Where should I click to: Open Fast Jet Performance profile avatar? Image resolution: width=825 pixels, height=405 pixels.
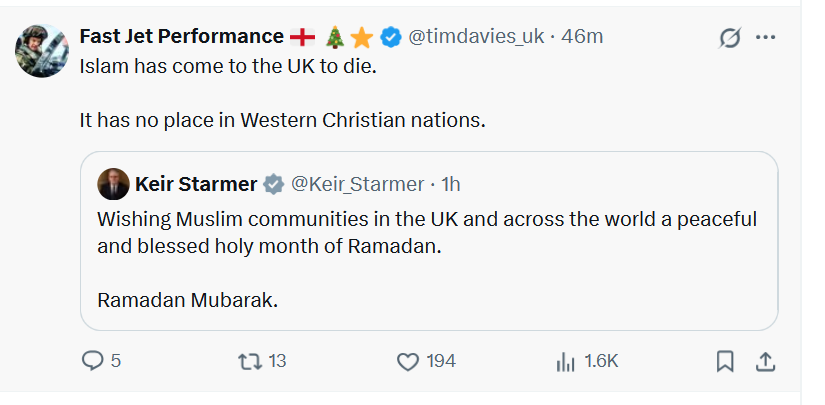pos(41,51)
